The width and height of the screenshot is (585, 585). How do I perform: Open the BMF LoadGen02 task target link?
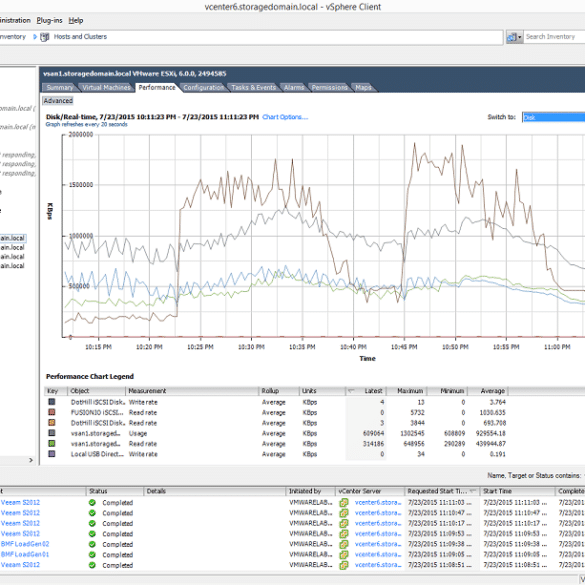[x=25, y=544]
